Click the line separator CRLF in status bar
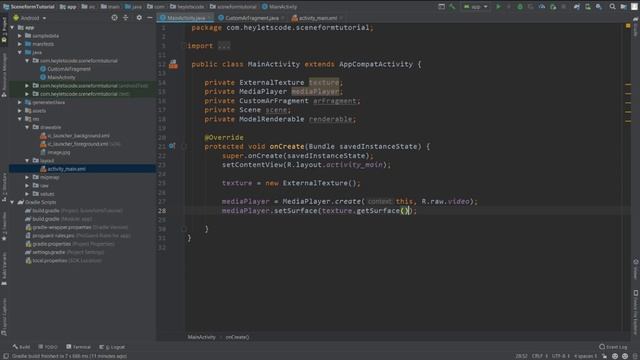 tap(539, 356)
